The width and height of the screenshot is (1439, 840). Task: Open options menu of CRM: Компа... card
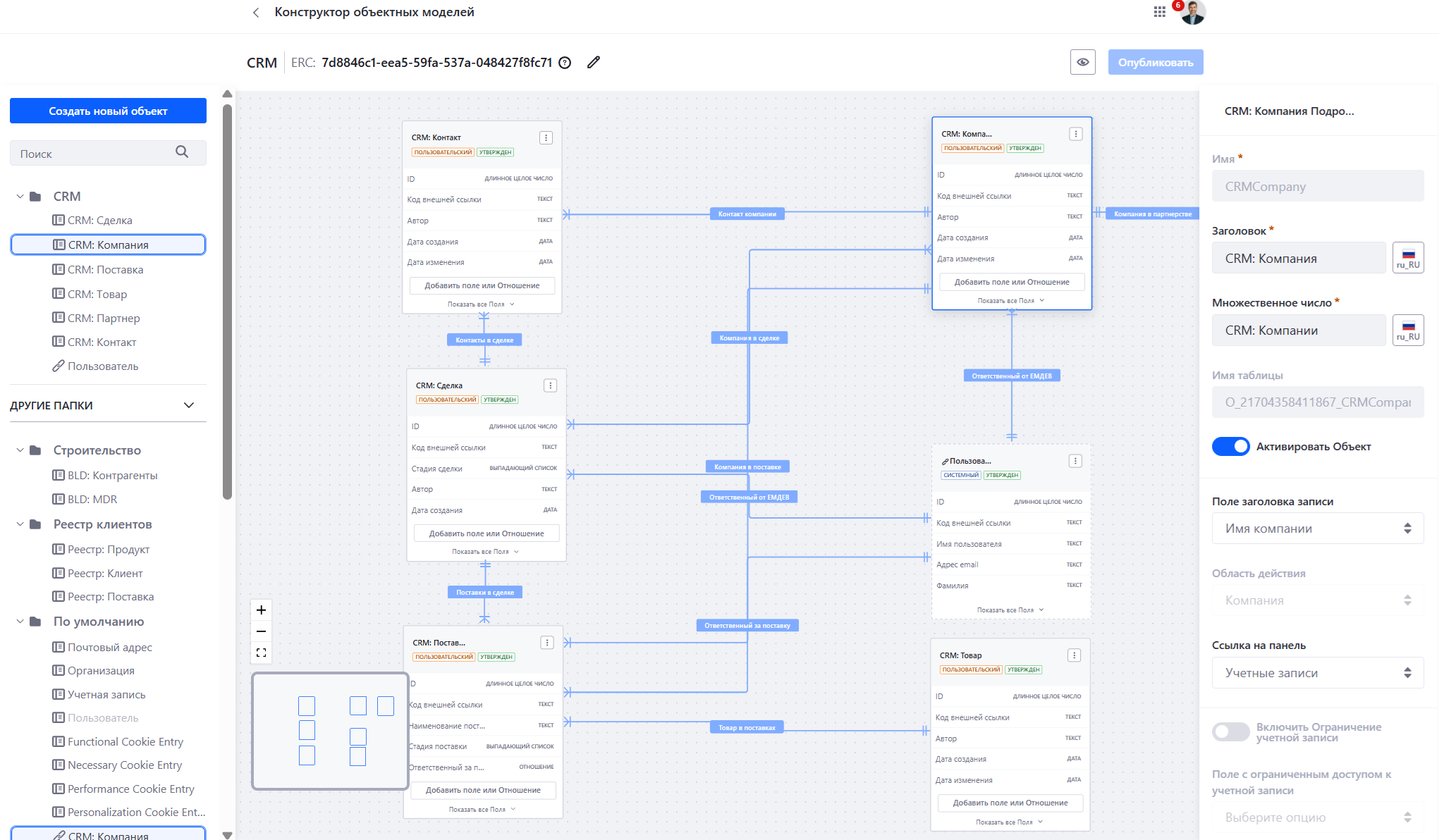tap(1076, 134)
